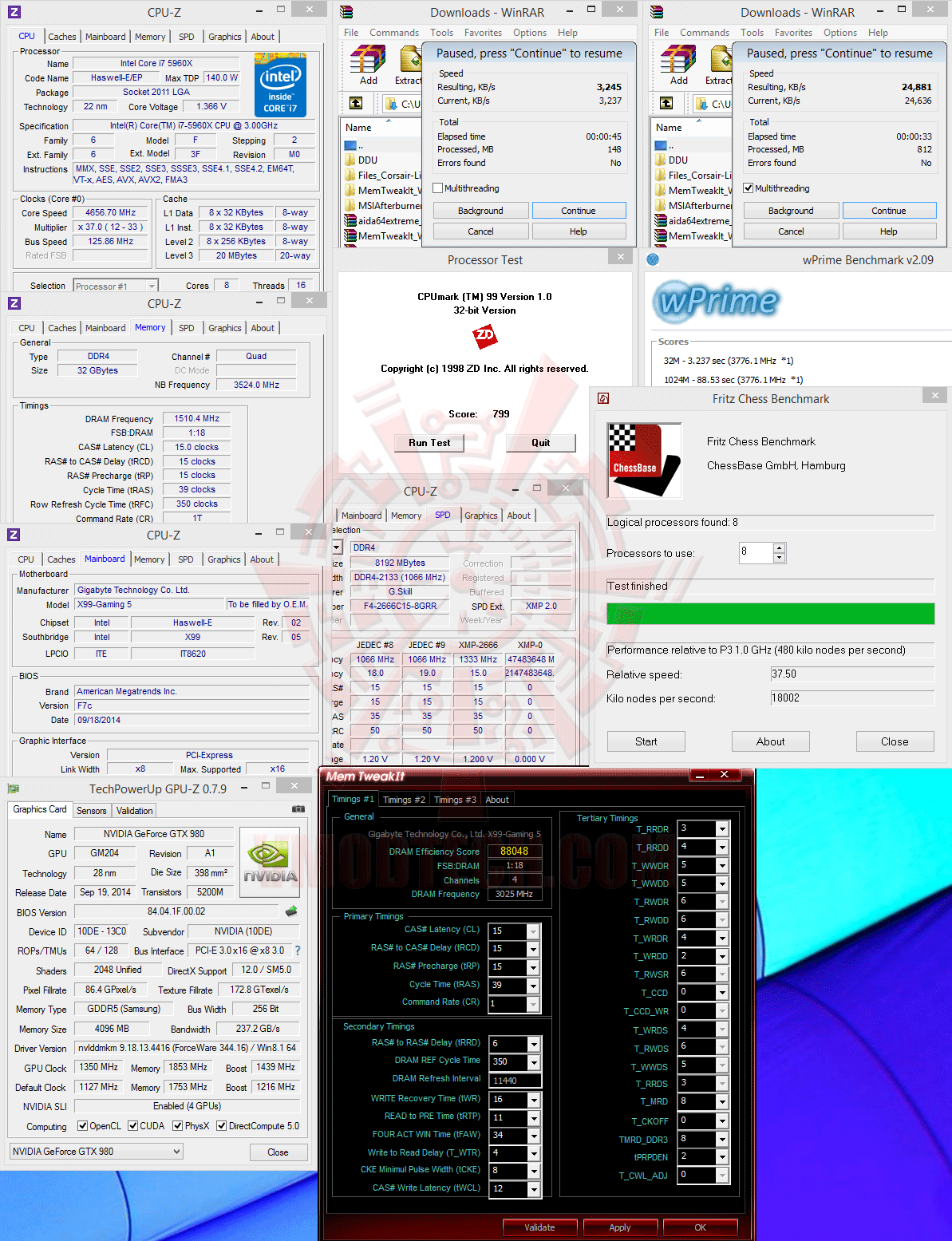Open FOUR ACT WIN Time (tFAW) dropdown
952x1241 pixels.
click(x=534, y=1135)
